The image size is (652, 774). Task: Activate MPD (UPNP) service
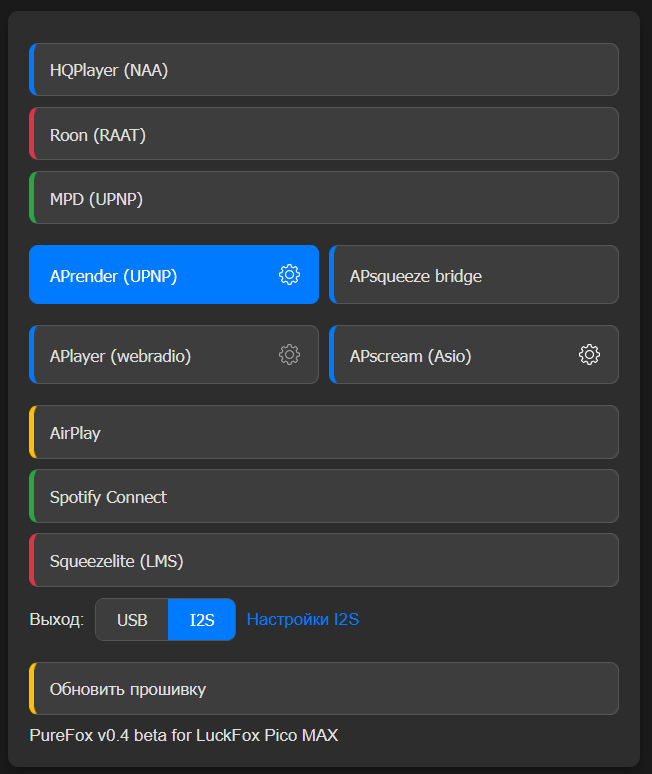pos(324,198)
